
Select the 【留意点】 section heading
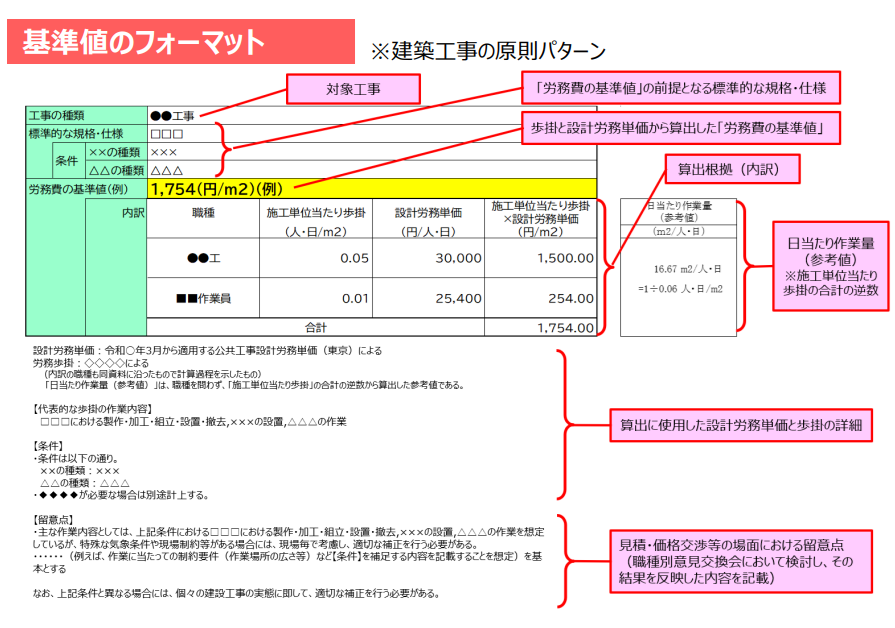55,520
